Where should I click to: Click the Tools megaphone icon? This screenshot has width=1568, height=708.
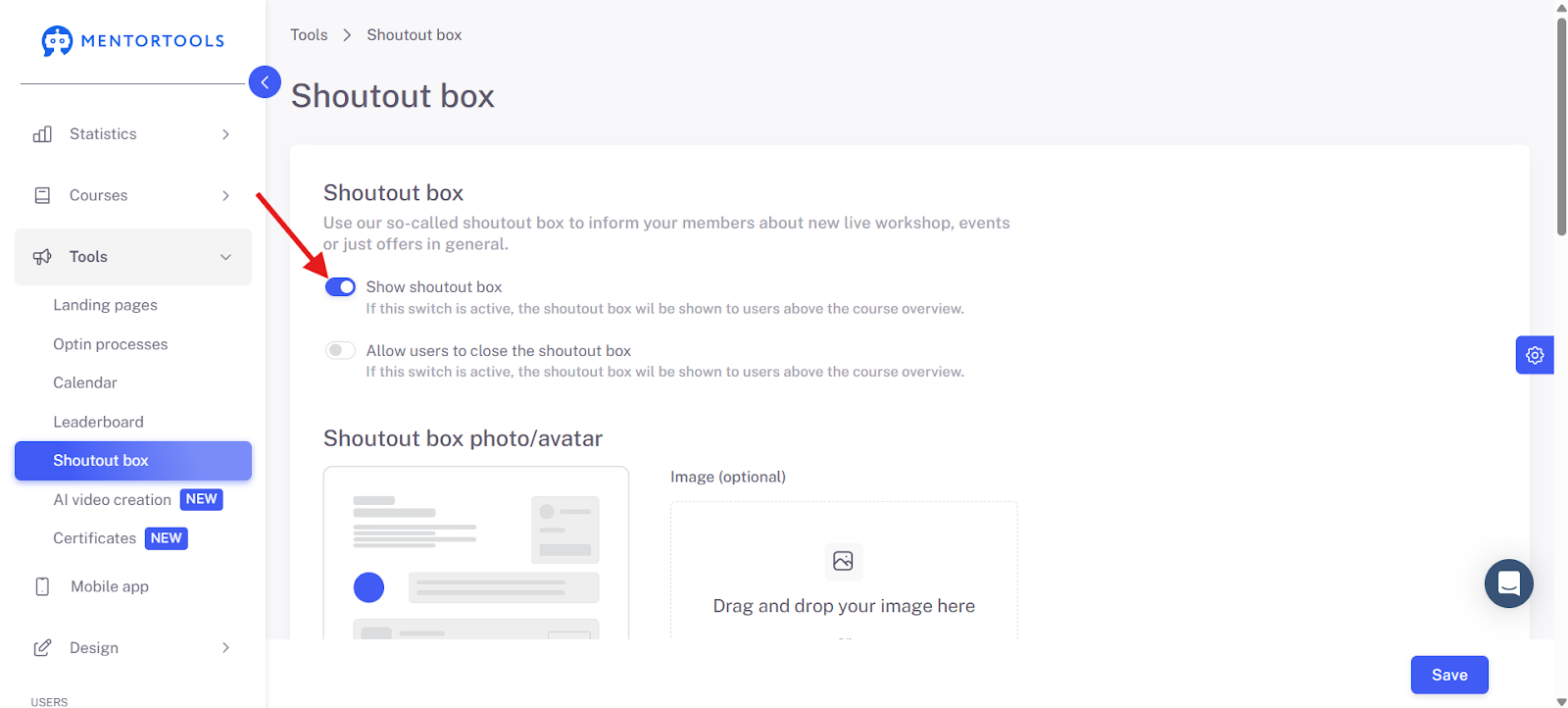click(x=42, y=257)
